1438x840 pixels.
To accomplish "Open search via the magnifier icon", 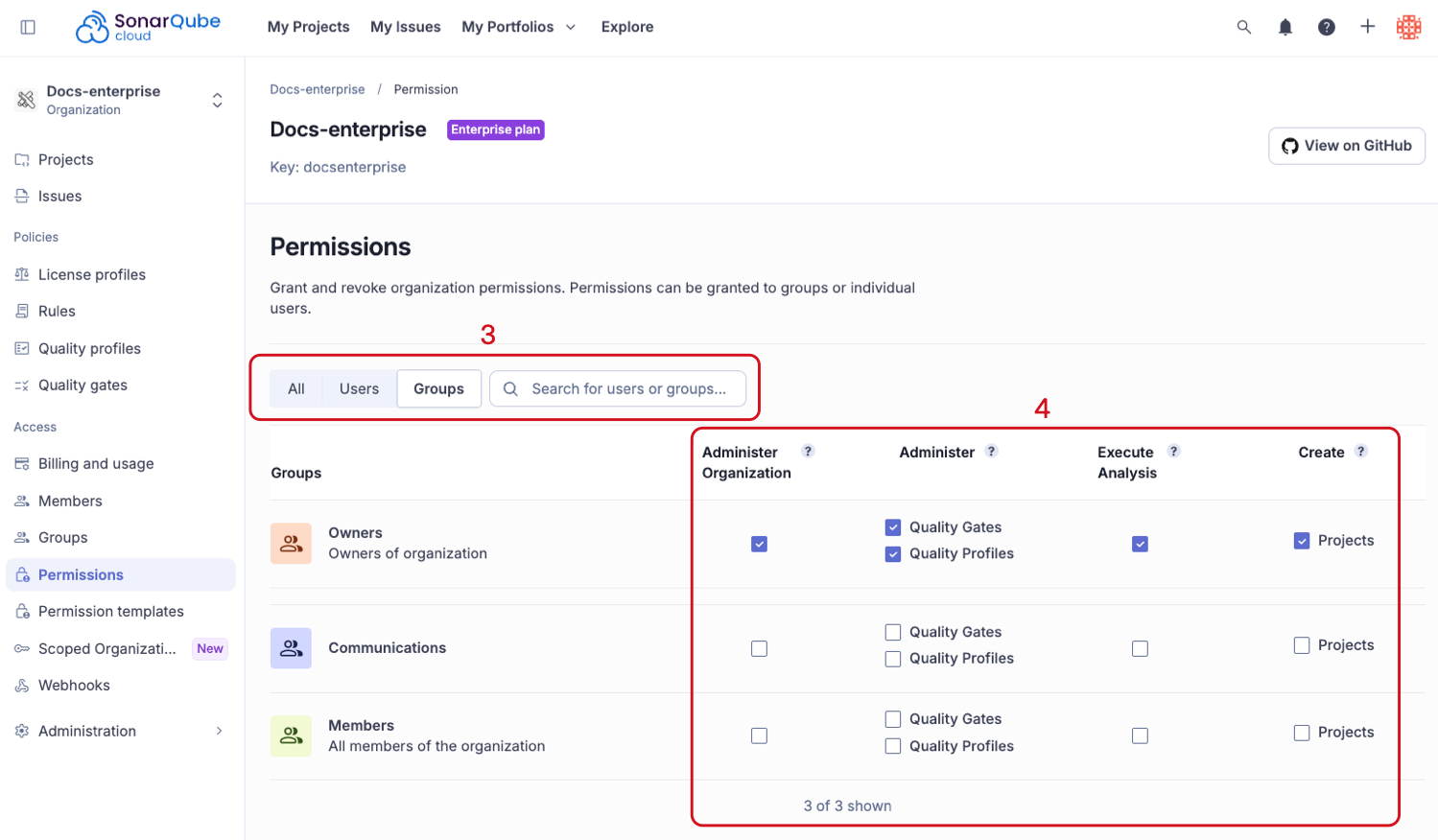I will (x=1244, y=27).
